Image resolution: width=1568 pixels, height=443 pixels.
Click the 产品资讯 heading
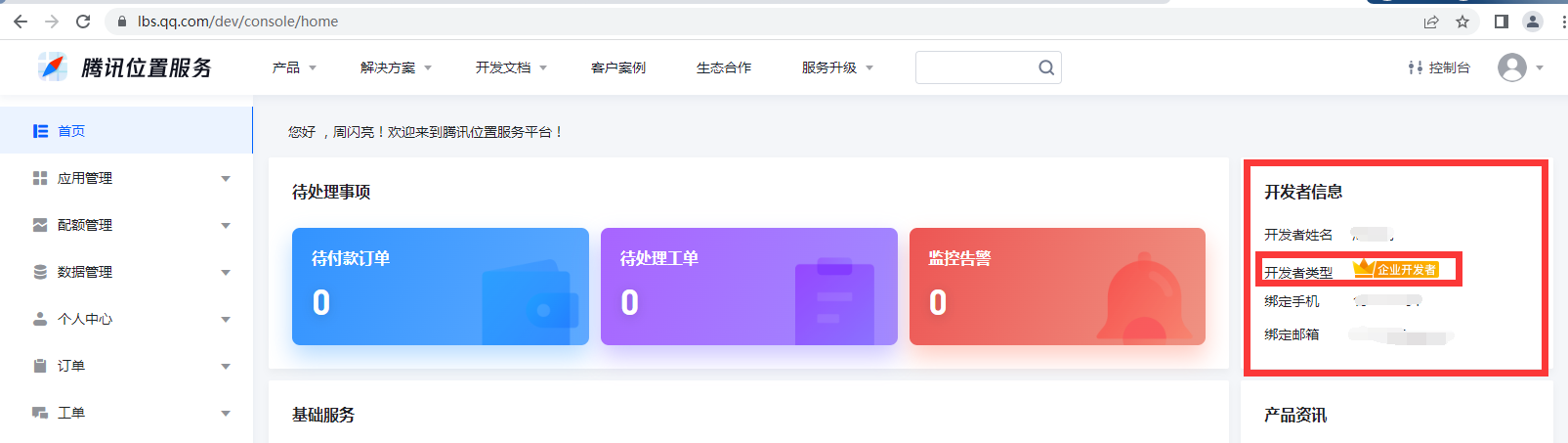click(x=1295, y=415)
